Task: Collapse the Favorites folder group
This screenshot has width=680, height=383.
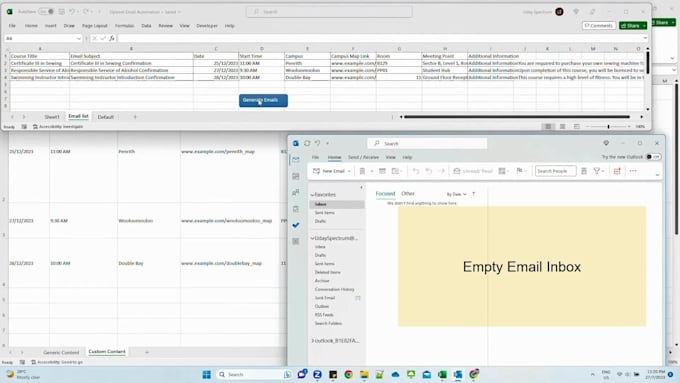Action: point(312,195)
